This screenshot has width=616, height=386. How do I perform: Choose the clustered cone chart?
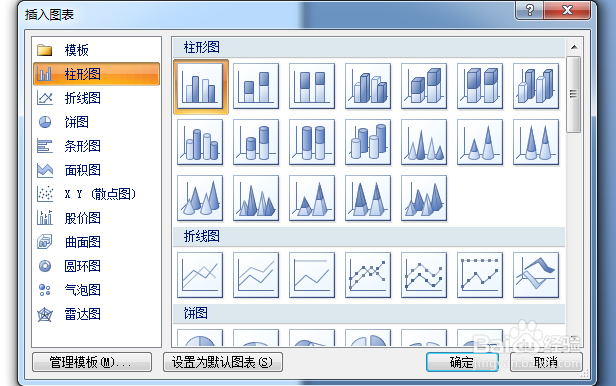tap(424, 142)
